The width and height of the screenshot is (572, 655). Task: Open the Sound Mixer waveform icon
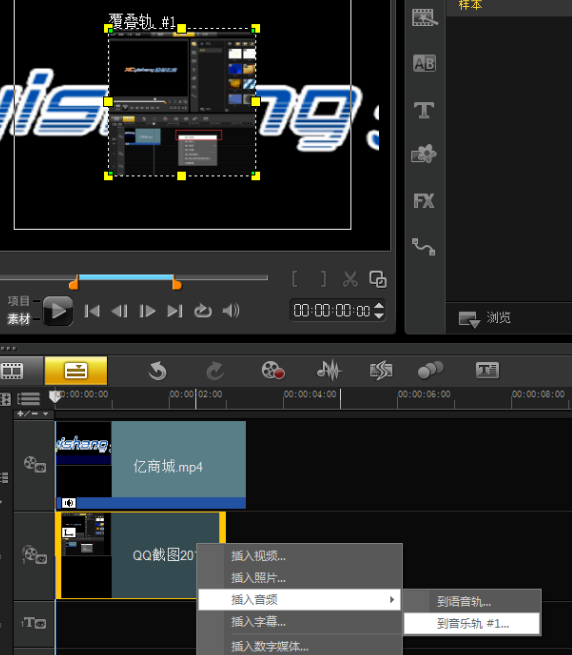point(329,370)
